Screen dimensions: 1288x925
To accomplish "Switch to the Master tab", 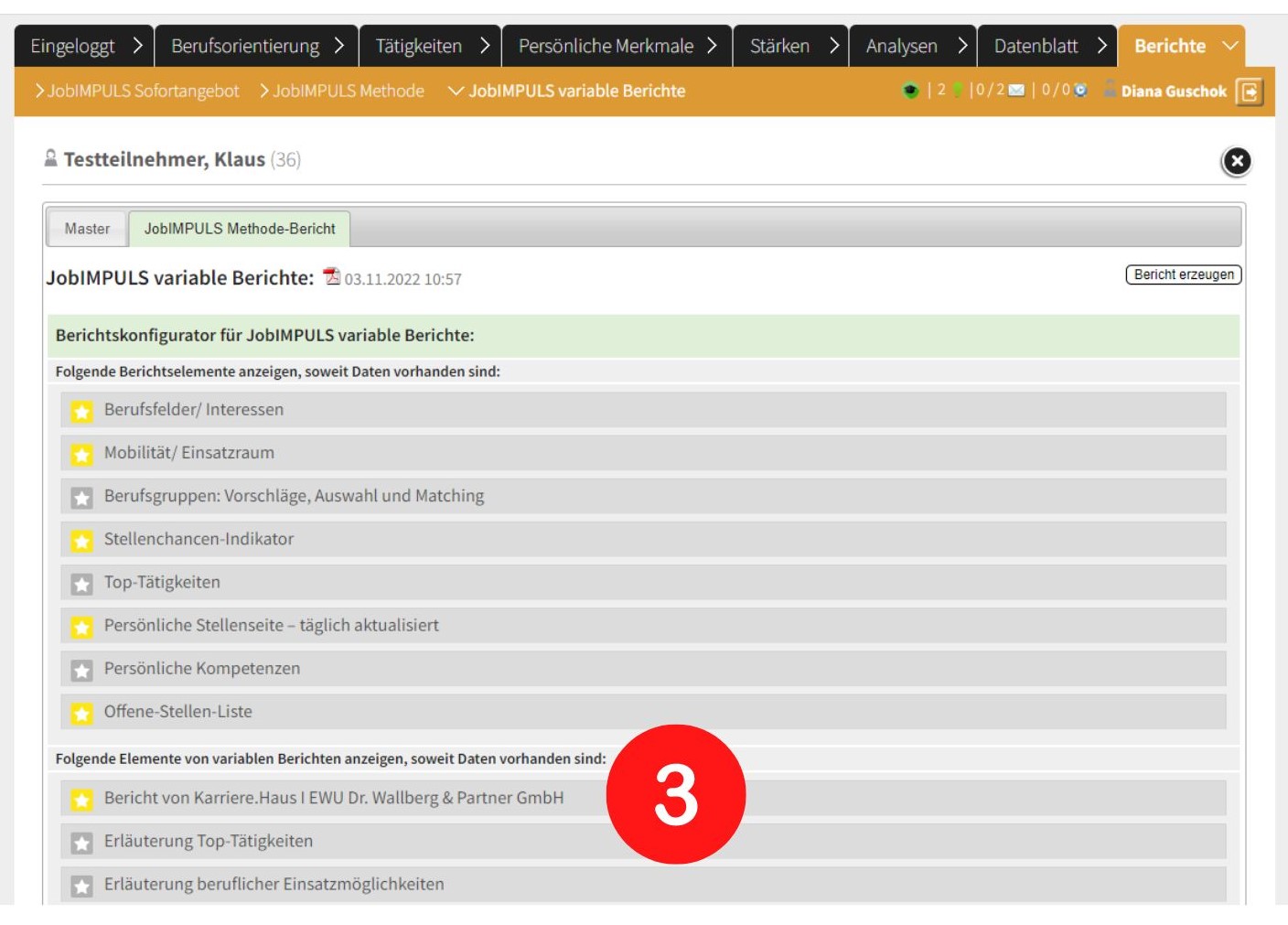I will (87, 229).
